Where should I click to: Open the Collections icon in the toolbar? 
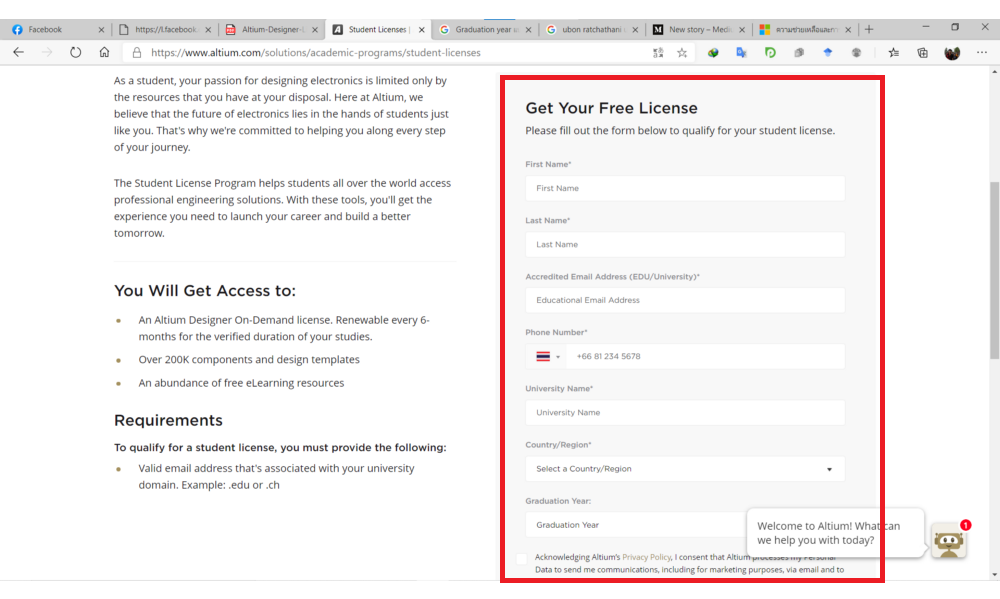tap(921, 53)
